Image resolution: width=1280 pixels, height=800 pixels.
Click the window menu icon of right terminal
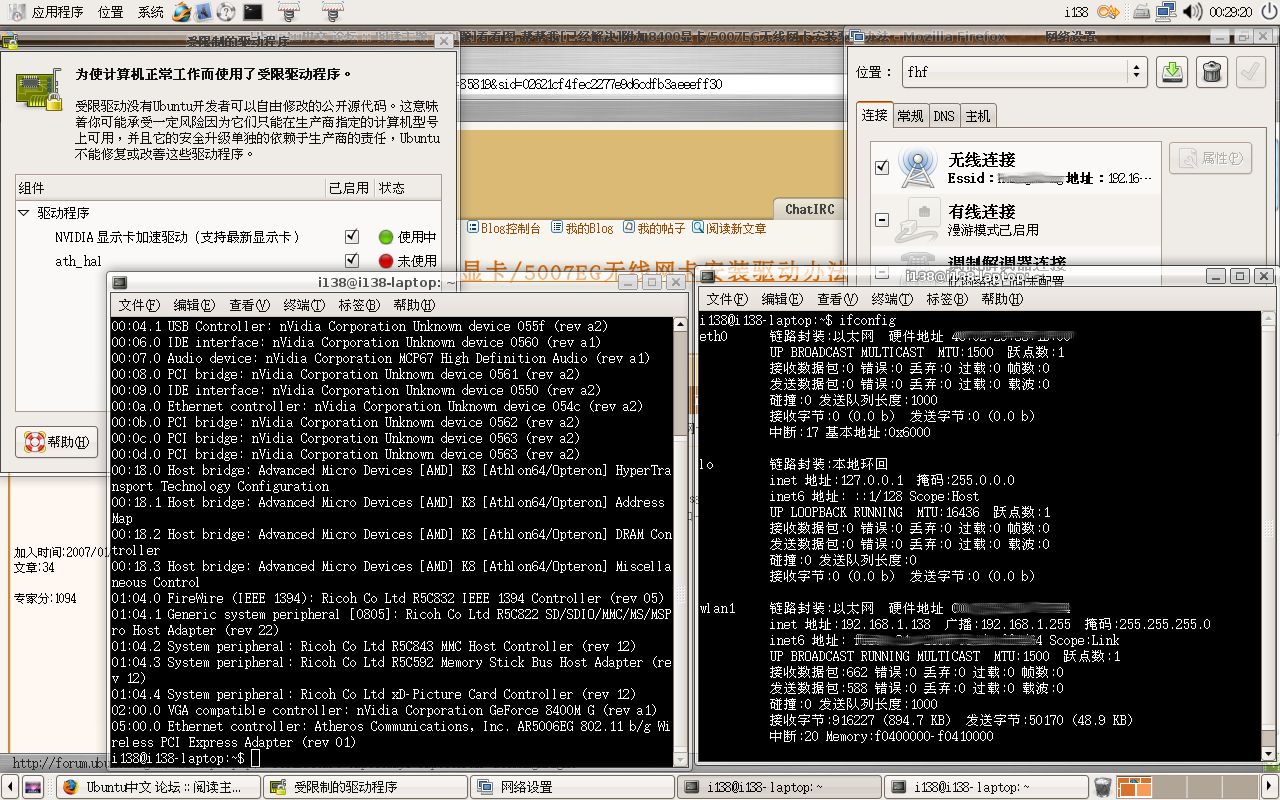[x=707, y=276]
